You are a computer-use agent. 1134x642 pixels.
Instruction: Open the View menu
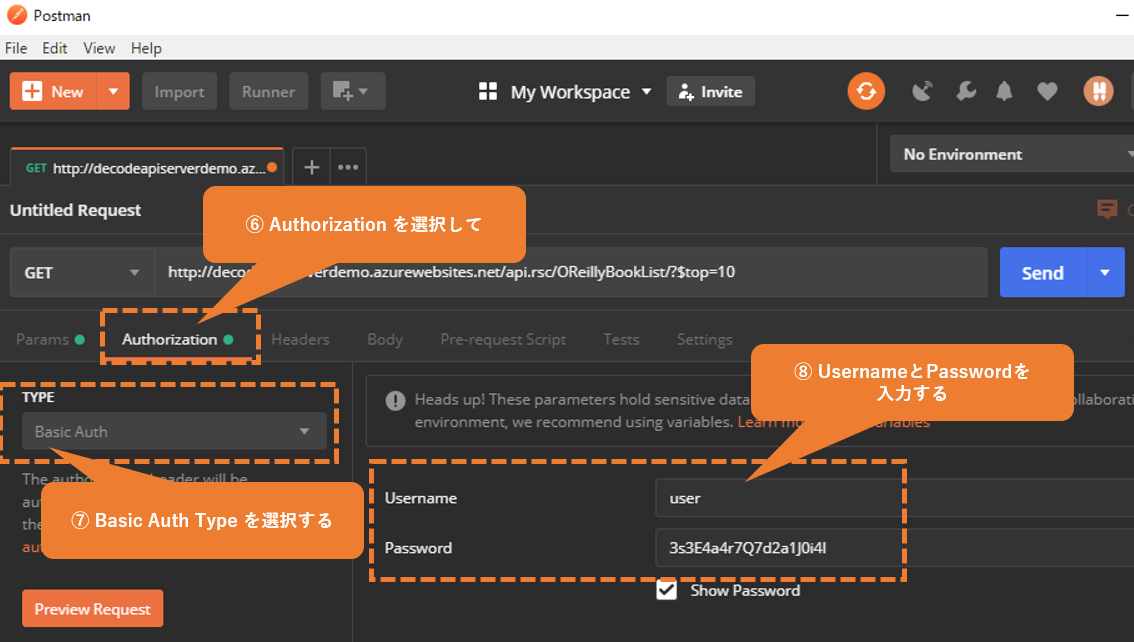click(99, 48)
